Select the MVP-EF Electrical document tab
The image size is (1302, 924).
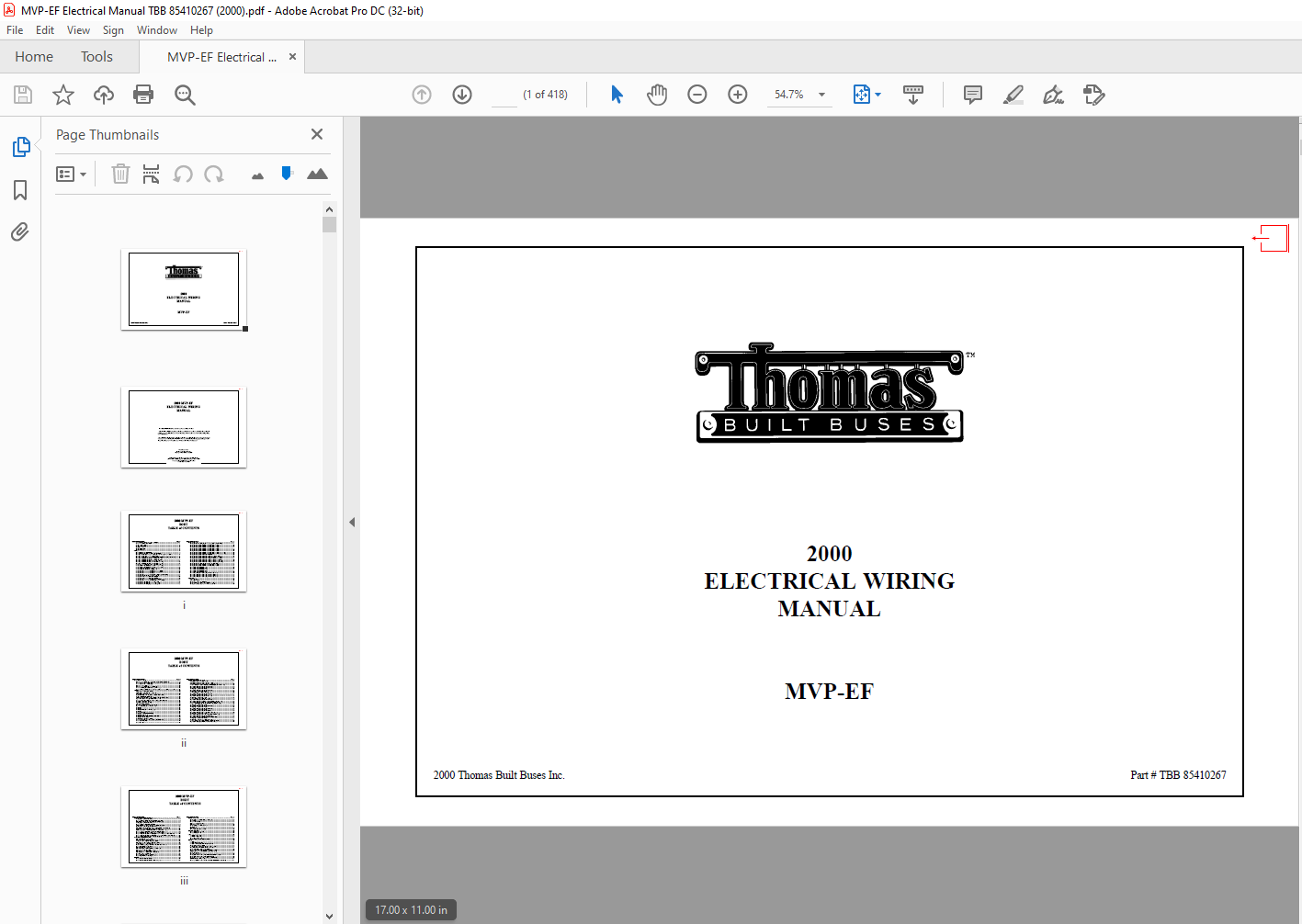[221, 57]
